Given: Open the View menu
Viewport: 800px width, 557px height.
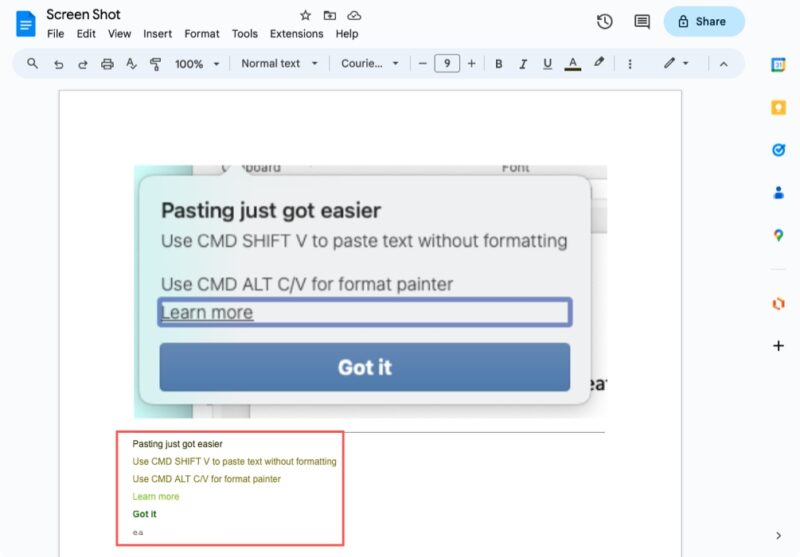Looking at the screenshot, I should [119, 34].
